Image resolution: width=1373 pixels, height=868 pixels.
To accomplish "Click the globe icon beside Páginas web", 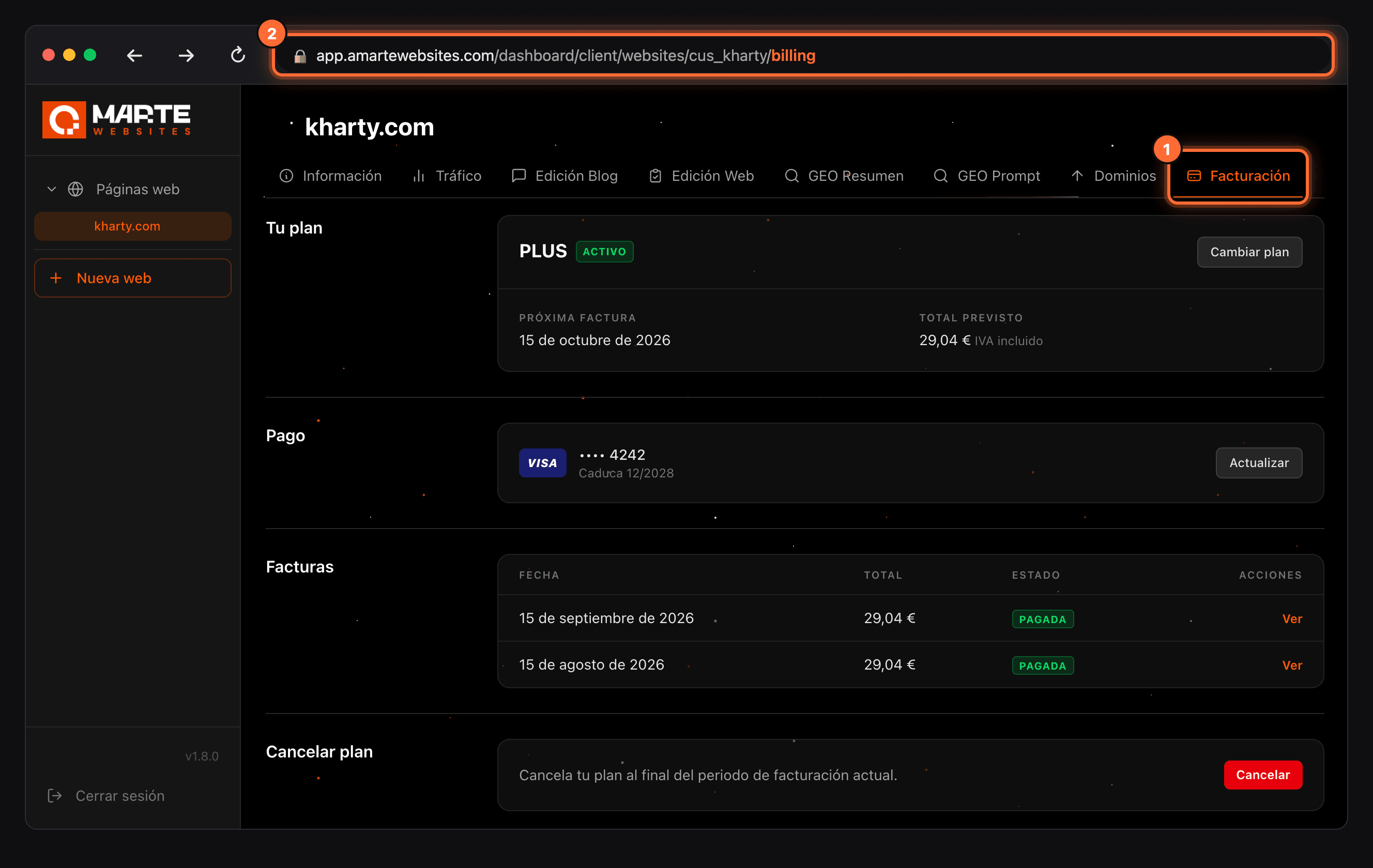I will [x=75, y=189].
